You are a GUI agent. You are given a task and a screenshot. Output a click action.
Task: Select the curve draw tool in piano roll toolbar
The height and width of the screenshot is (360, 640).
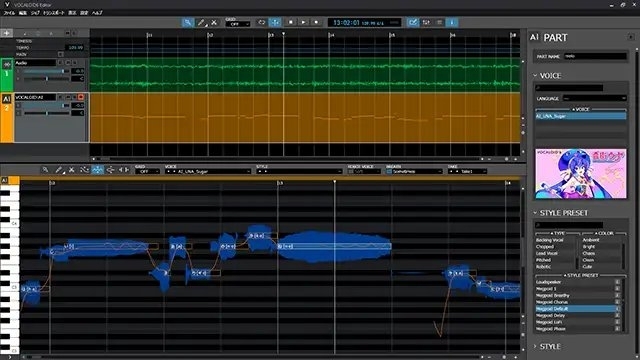(x=84, y=170)
